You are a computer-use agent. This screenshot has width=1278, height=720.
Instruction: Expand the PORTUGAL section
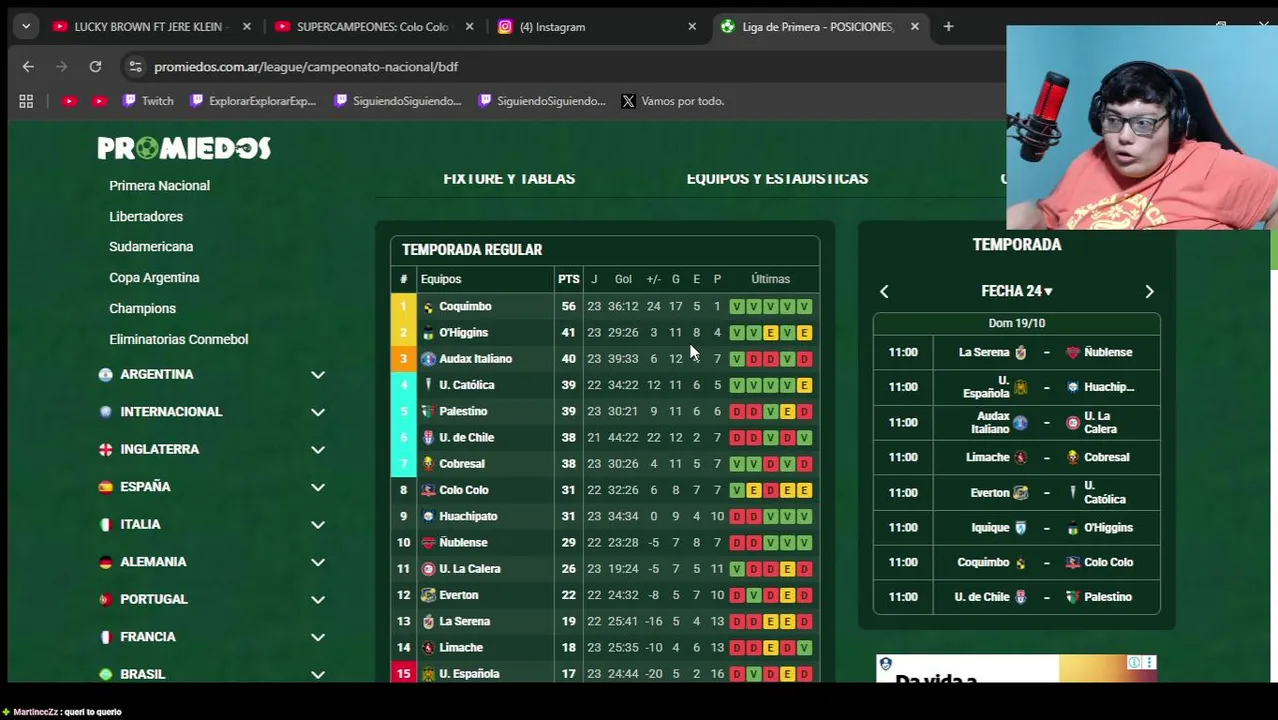(x=318, y=599)
